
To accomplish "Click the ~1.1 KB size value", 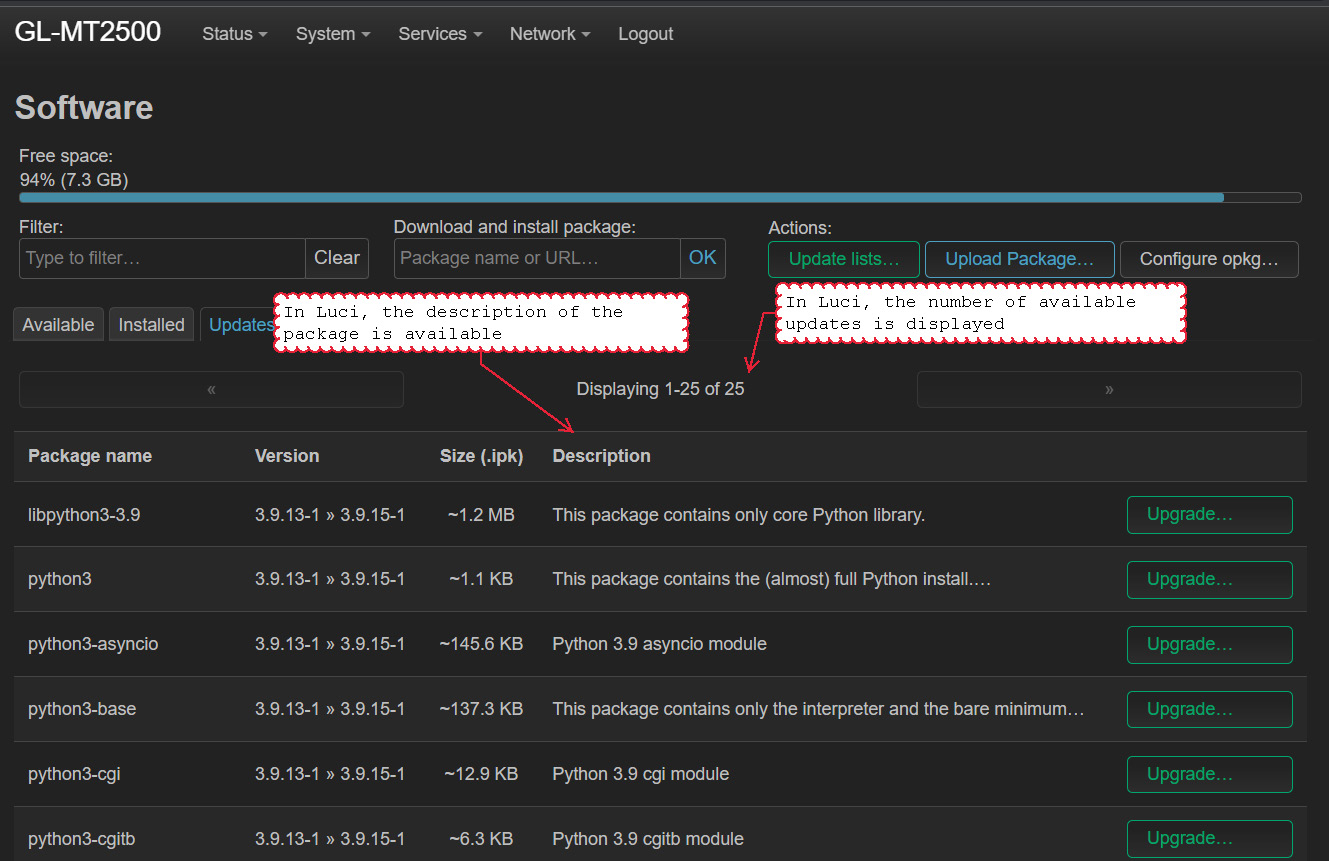I will click(x=481, y=579).
